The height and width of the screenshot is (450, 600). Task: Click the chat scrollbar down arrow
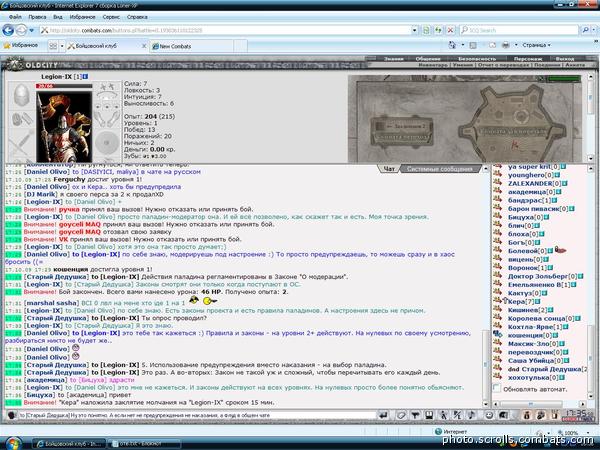[x=486, y=403]
